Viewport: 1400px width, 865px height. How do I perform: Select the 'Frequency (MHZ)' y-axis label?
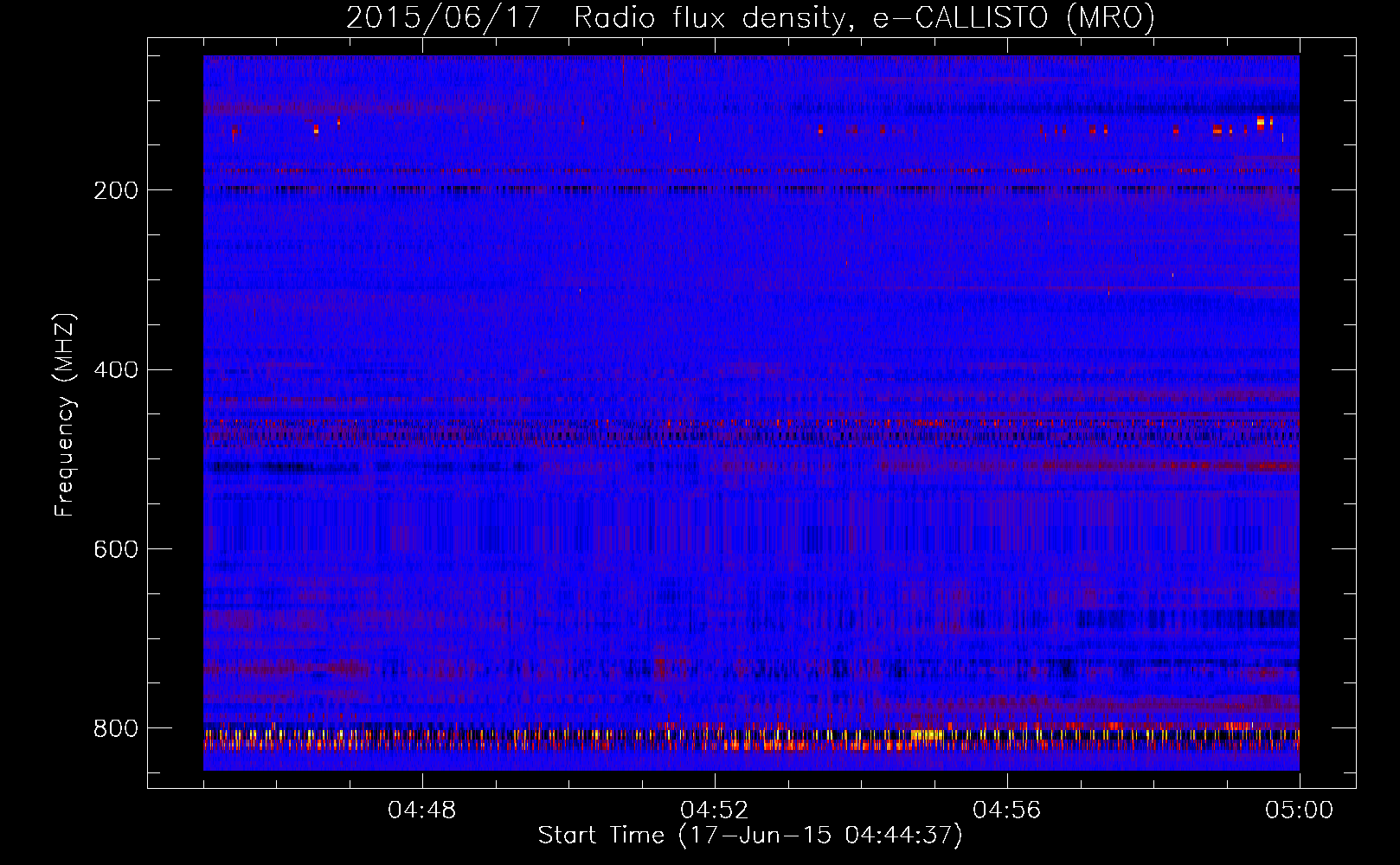pyautogui.click(x=65, y=415)
